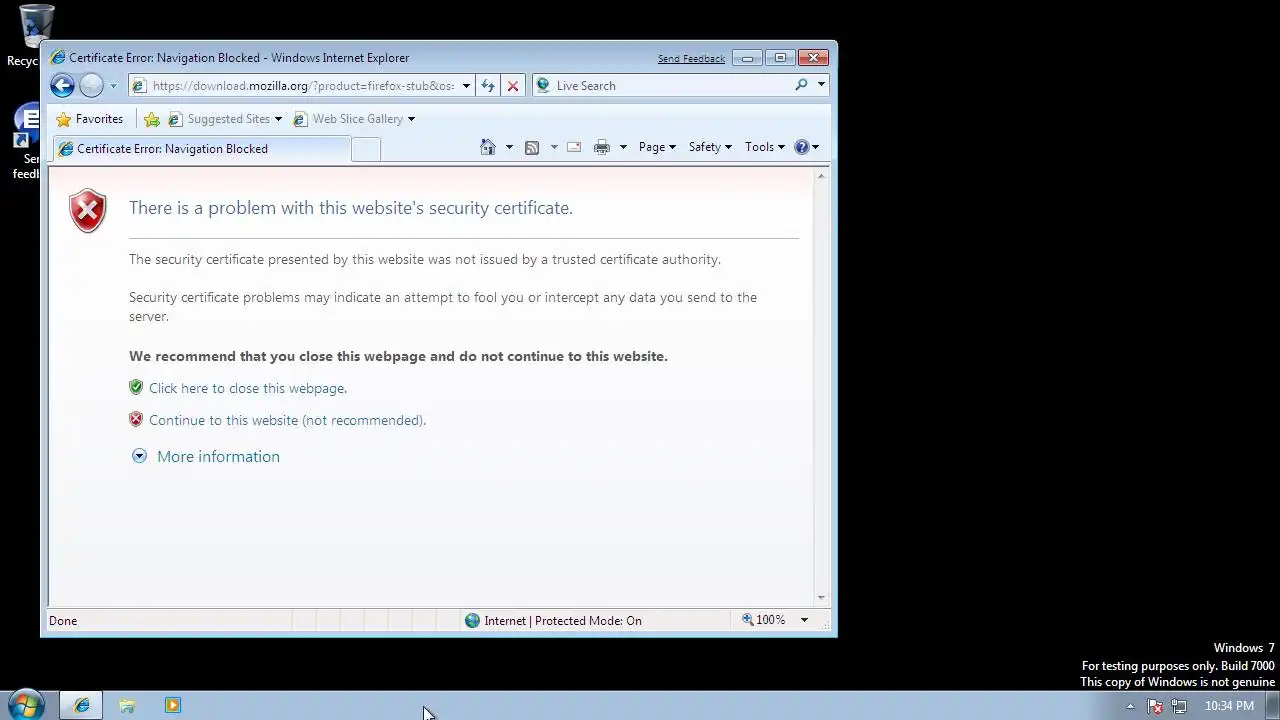
Task: Stop loading with the red X icon
Action: 513,86
